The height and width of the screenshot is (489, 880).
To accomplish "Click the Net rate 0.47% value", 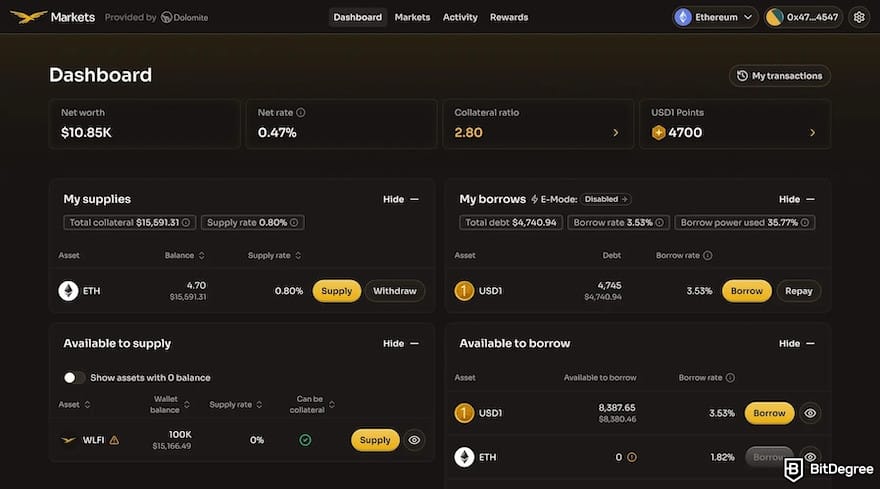I will (x=277, y=132).
